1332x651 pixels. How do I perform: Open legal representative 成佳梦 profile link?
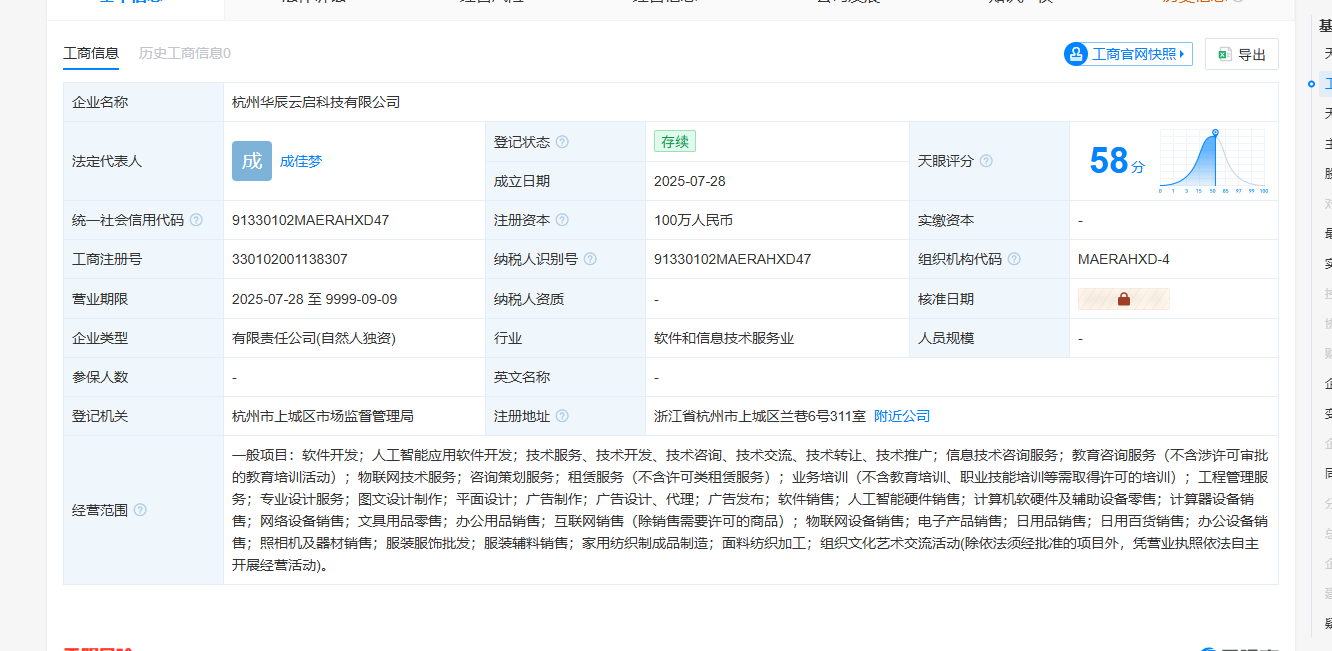coord(301,161)
